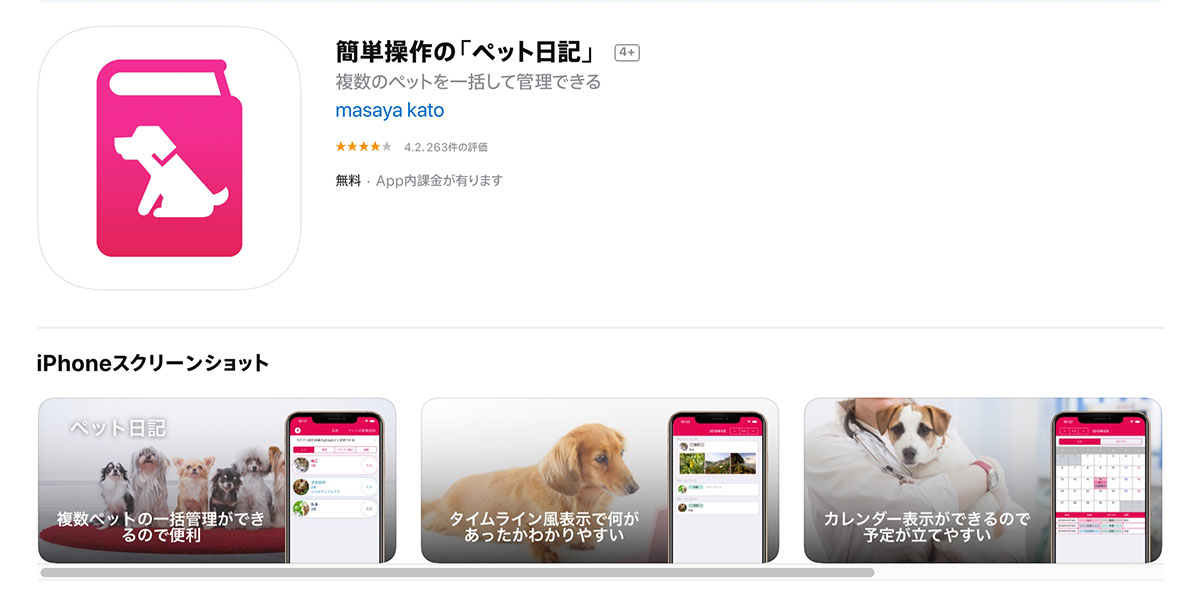This screenshot has width=1200, height=600.
Task: Click the phone mockup showing the timeline photos
Action: pyautogui.click(x=717, y=487)
